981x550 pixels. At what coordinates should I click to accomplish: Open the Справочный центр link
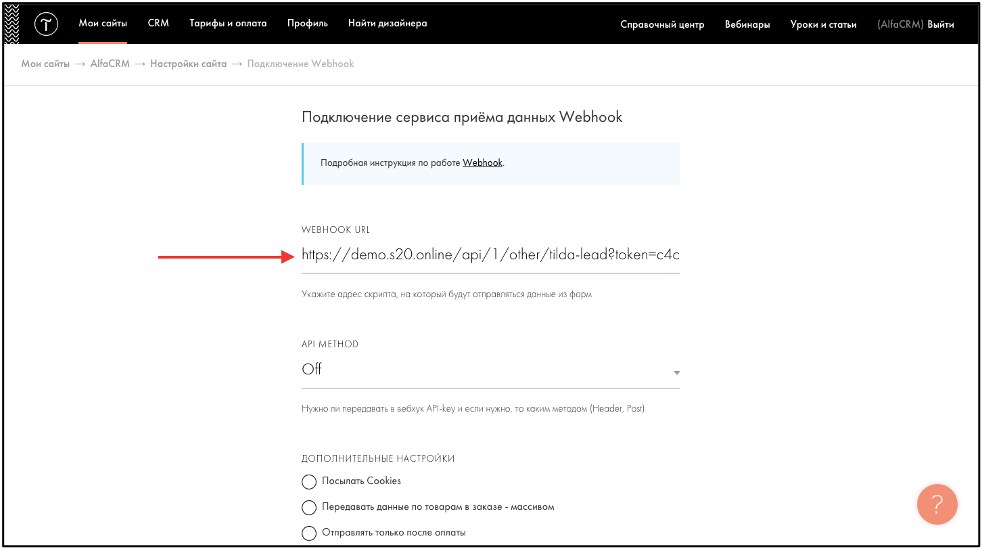pos(662,24)
